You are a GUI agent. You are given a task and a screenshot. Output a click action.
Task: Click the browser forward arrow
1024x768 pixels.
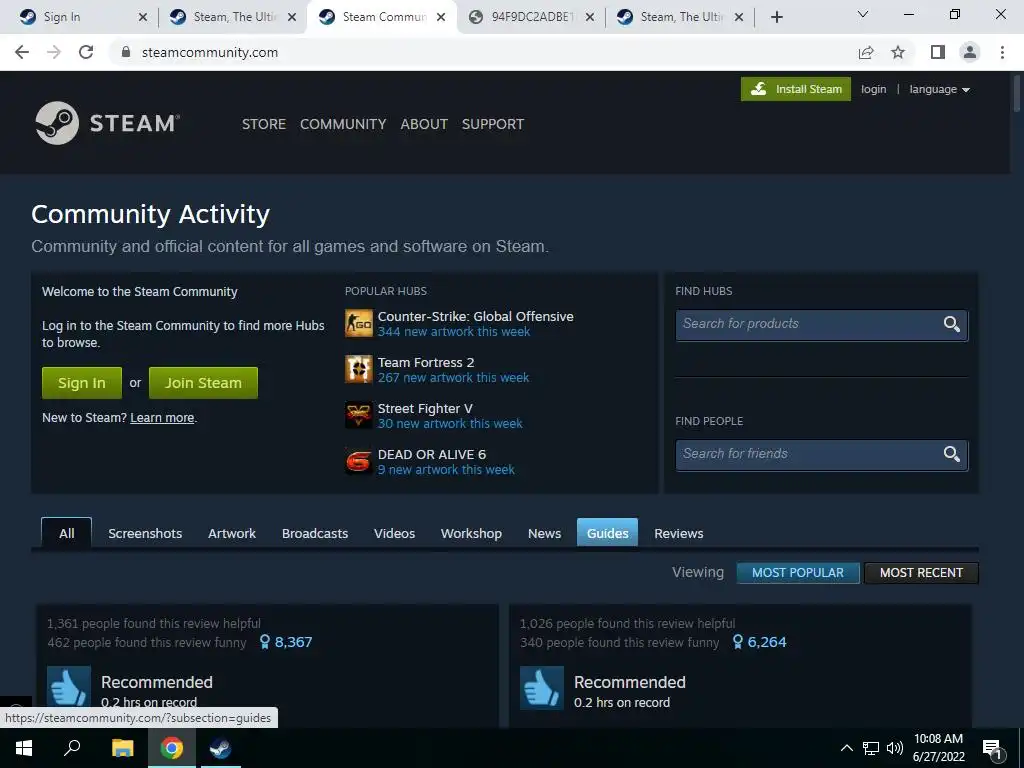54,52
